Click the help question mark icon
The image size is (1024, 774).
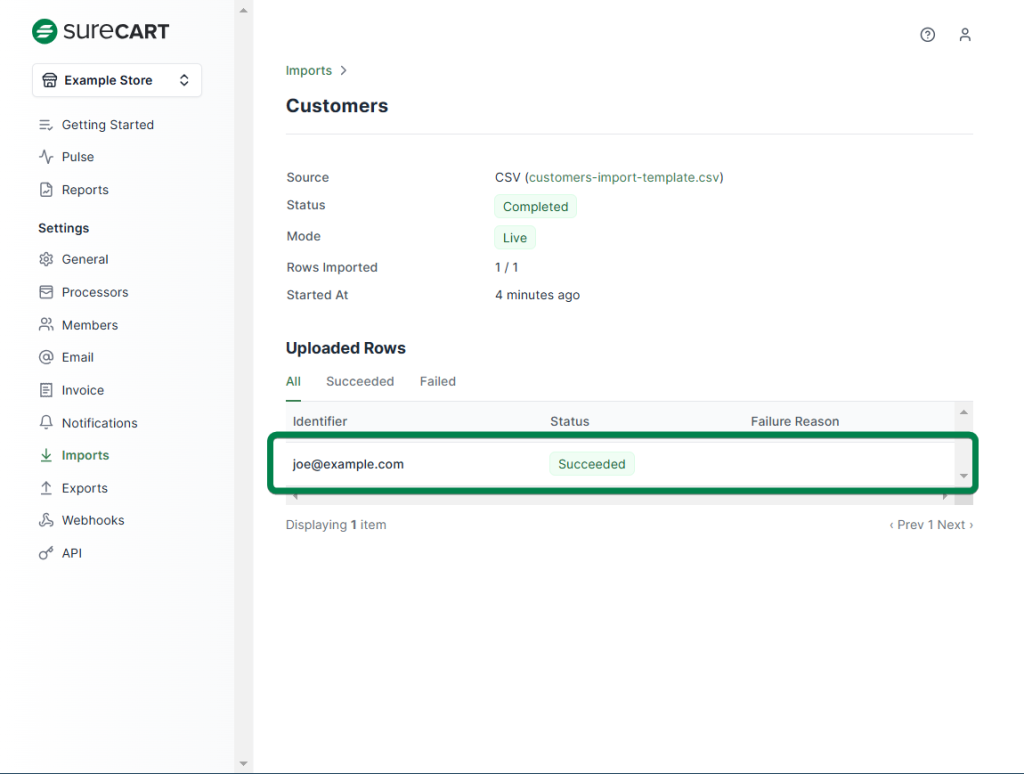pyautogui.click(x=927, y=35)
